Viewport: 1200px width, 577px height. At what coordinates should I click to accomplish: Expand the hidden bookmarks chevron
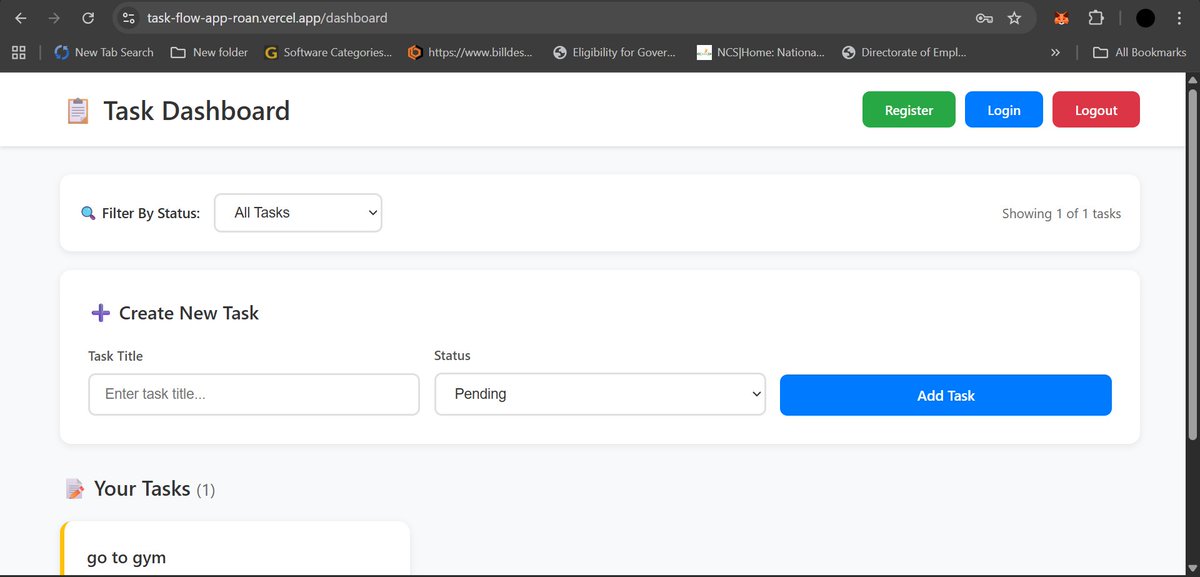(x=1055, y=52)
